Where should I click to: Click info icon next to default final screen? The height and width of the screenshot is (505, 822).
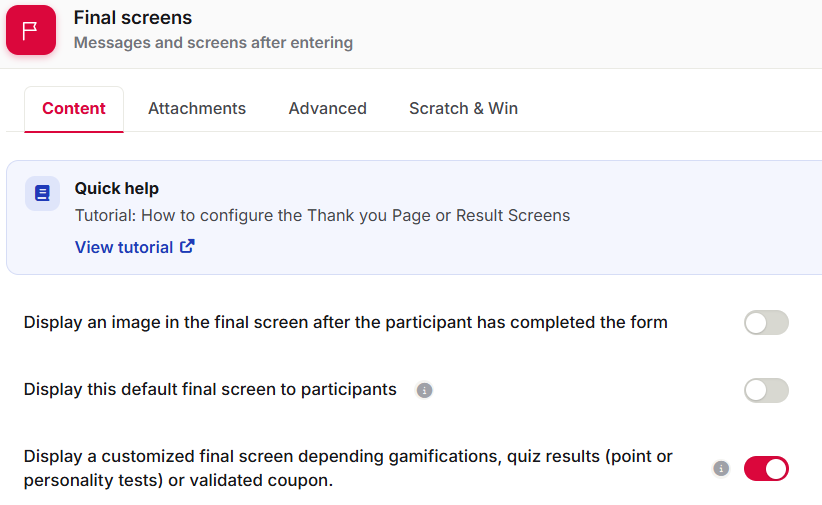(x=424, y=390)
